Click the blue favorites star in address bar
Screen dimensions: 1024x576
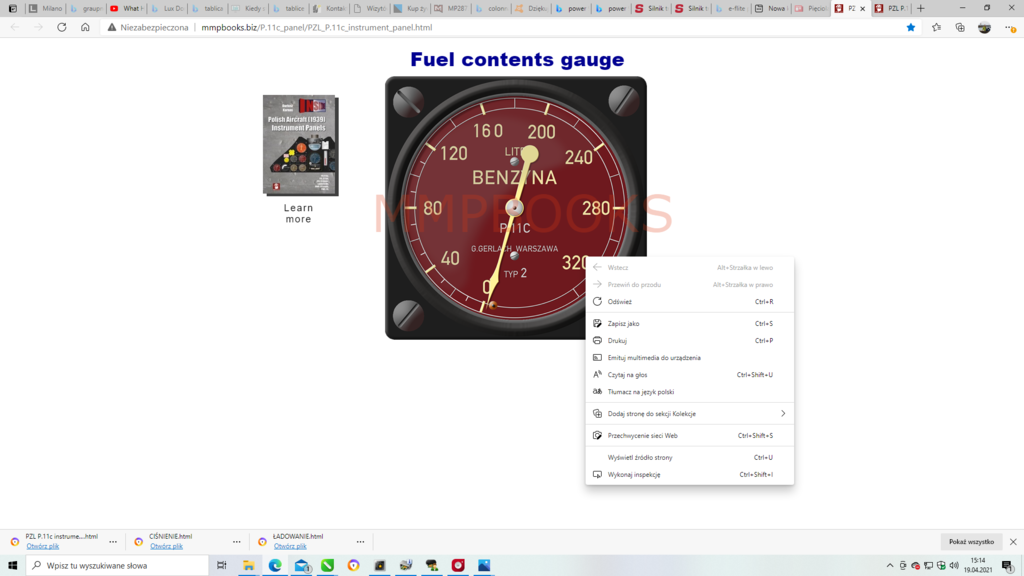click(x=910, y=27)
